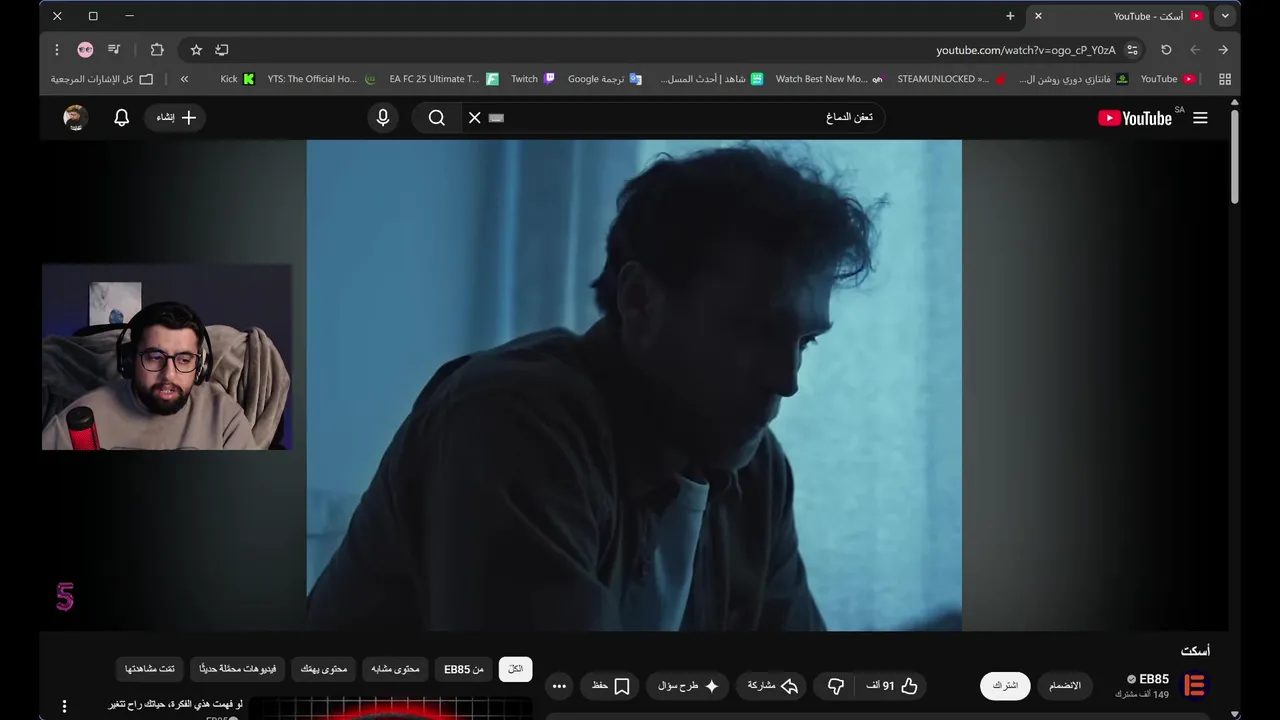The width and height of the screenshot is (1280, 720).
Task: Open the EB85 channel avatar
Action: click(x=1194, y=686)
